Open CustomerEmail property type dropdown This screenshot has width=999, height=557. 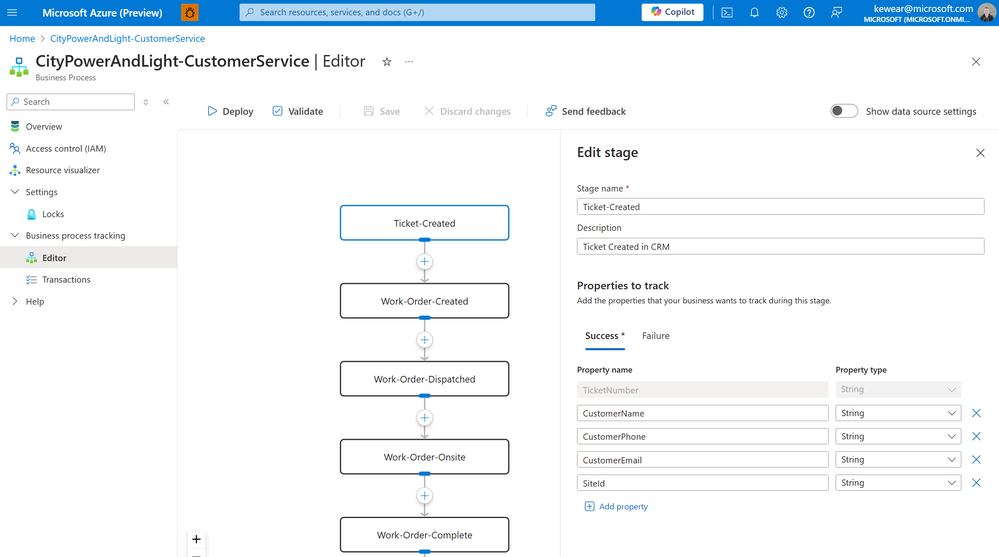pyautogui.click(x=898, y=459)
